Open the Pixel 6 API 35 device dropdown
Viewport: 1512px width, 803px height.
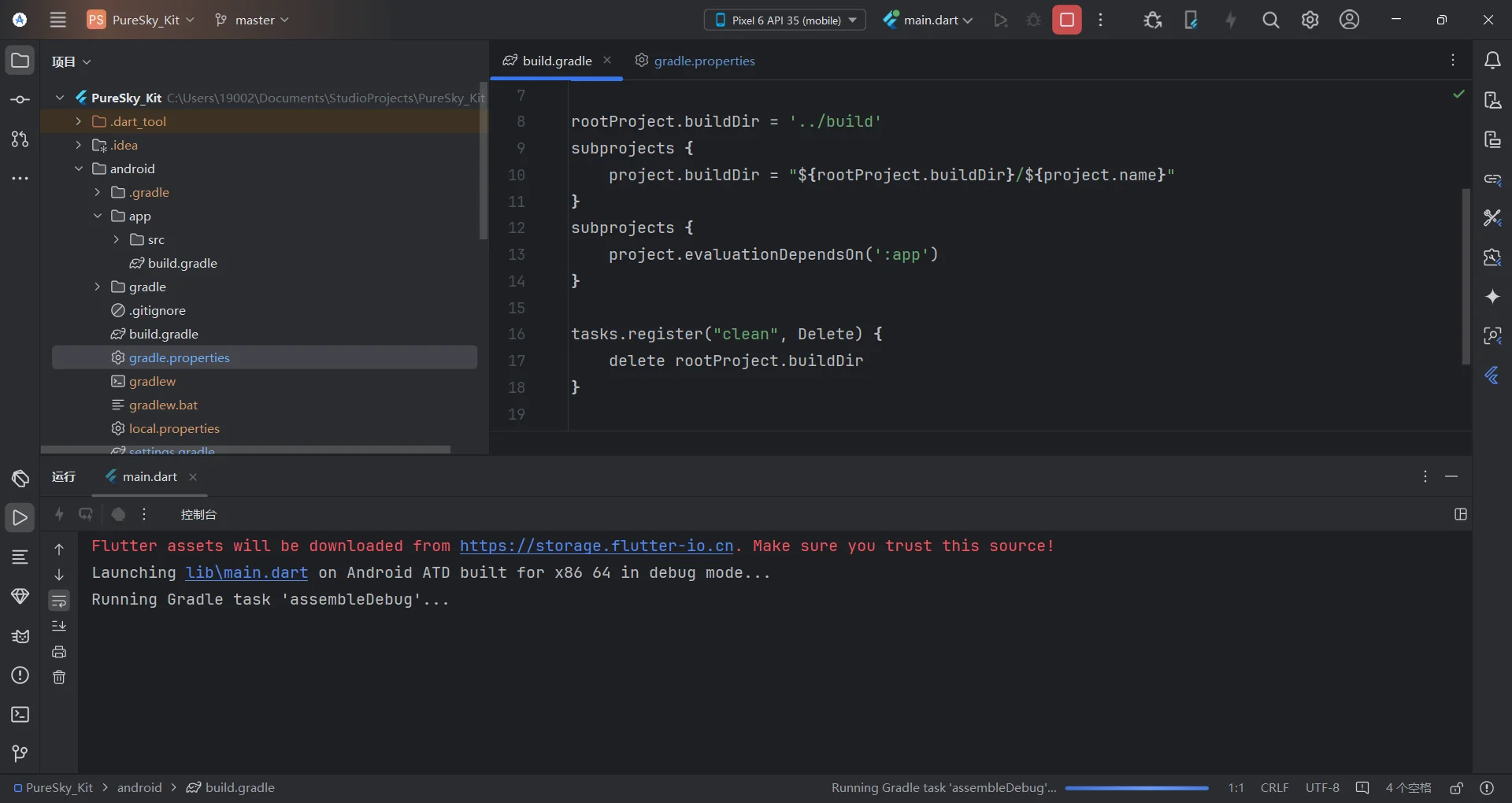(x=784, y=20)
